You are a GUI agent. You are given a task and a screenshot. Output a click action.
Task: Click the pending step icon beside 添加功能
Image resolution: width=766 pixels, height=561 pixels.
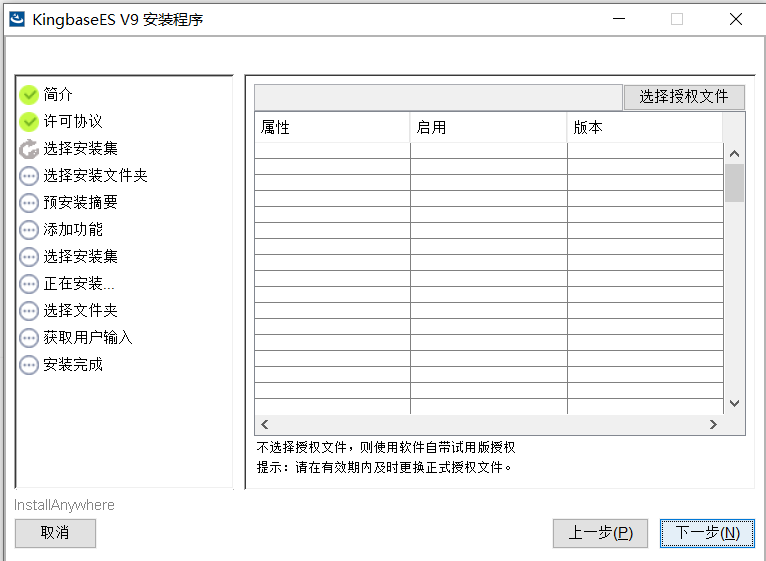tap(29, 230)
